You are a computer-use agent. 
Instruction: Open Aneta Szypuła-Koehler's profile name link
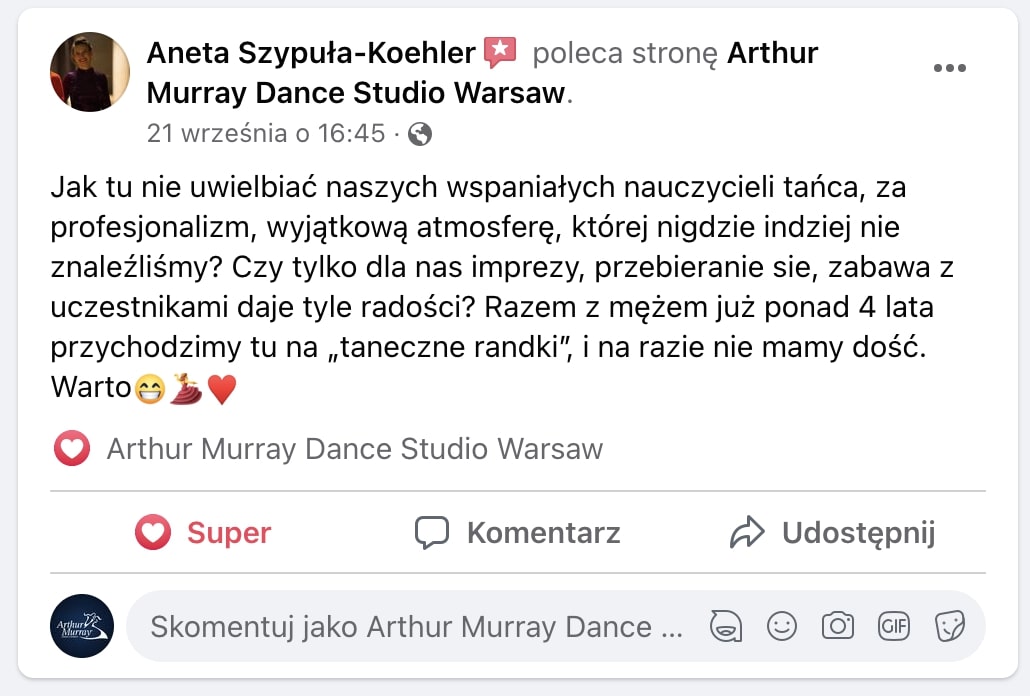[x=310, y=53]
